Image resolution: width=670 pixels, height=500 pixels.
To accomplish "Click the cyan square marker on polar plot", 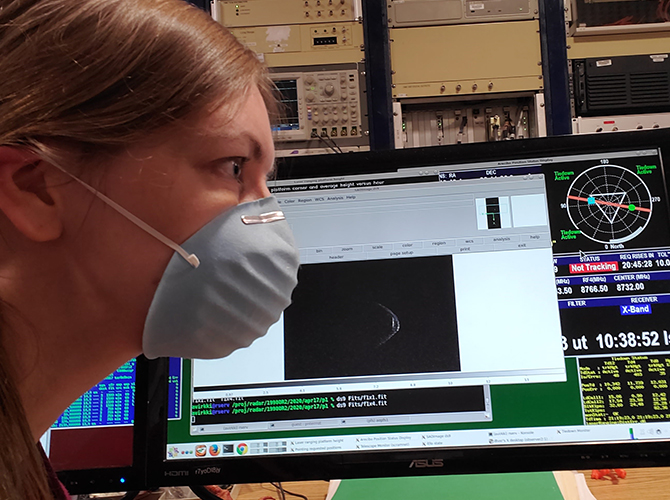I will (x=591, y=200).
